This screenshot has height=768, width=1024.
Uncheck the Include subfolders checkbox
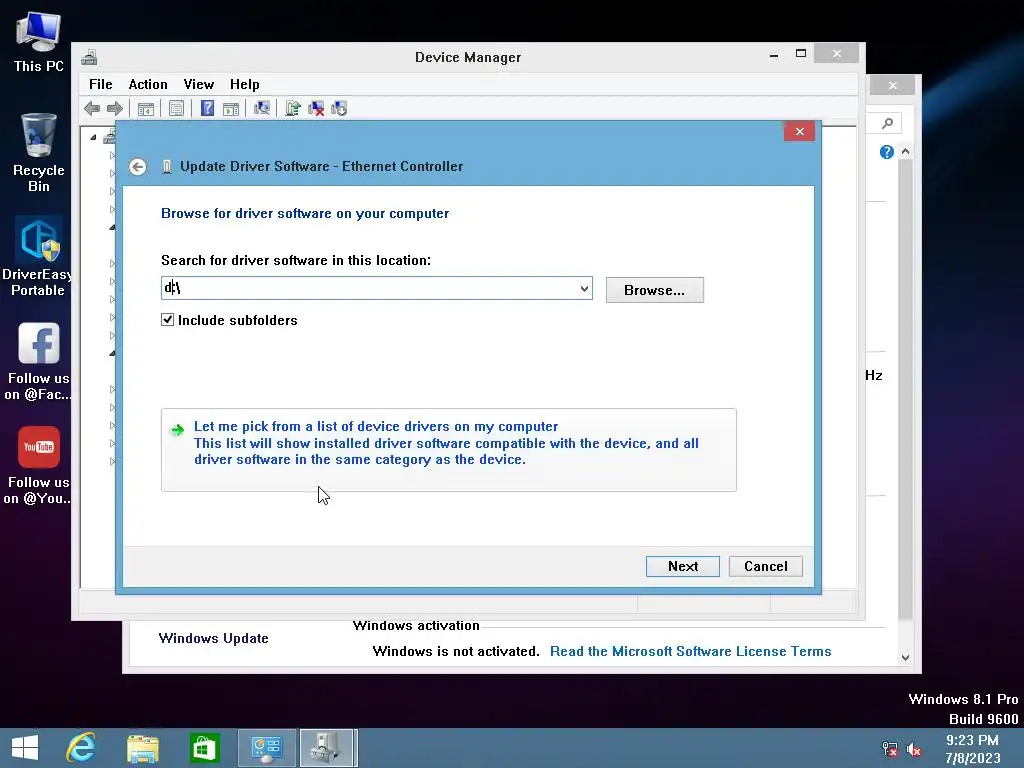click(x=168, y=319)
